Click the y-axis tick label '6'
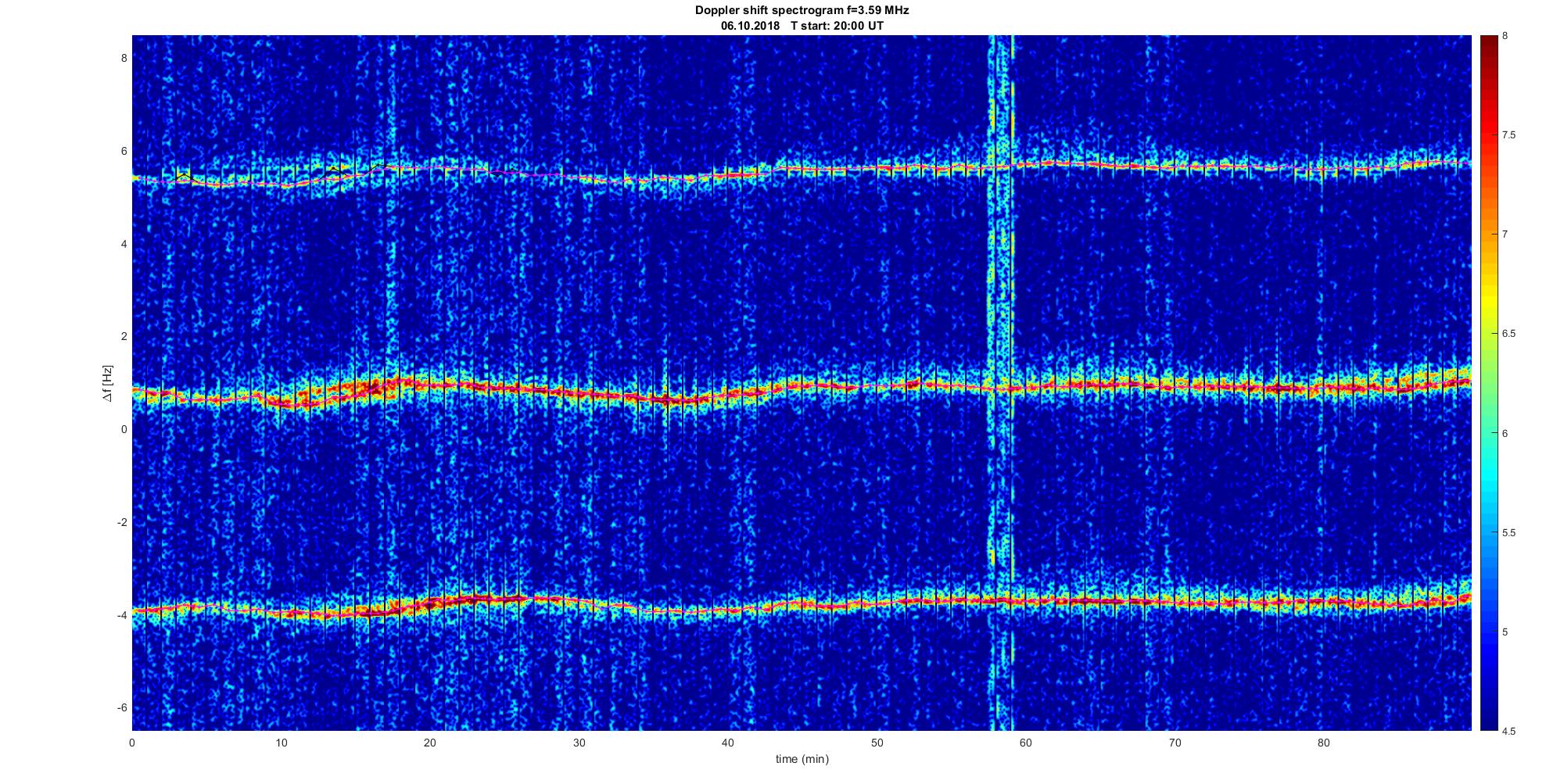1564x784 pixels. click(x=123, y=152)
